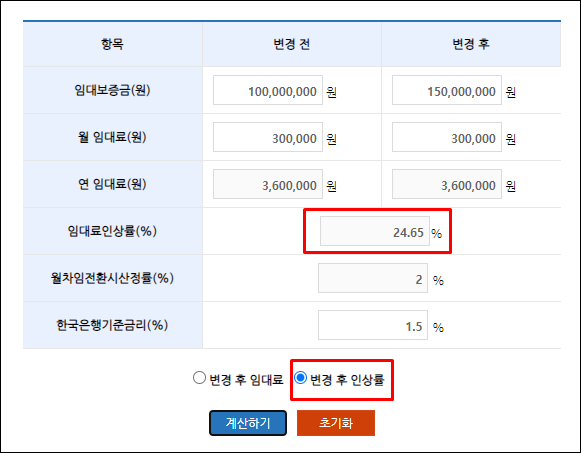Click the 초기화 reset button
This screenshot has width=581, height=453.
point(336,423)
